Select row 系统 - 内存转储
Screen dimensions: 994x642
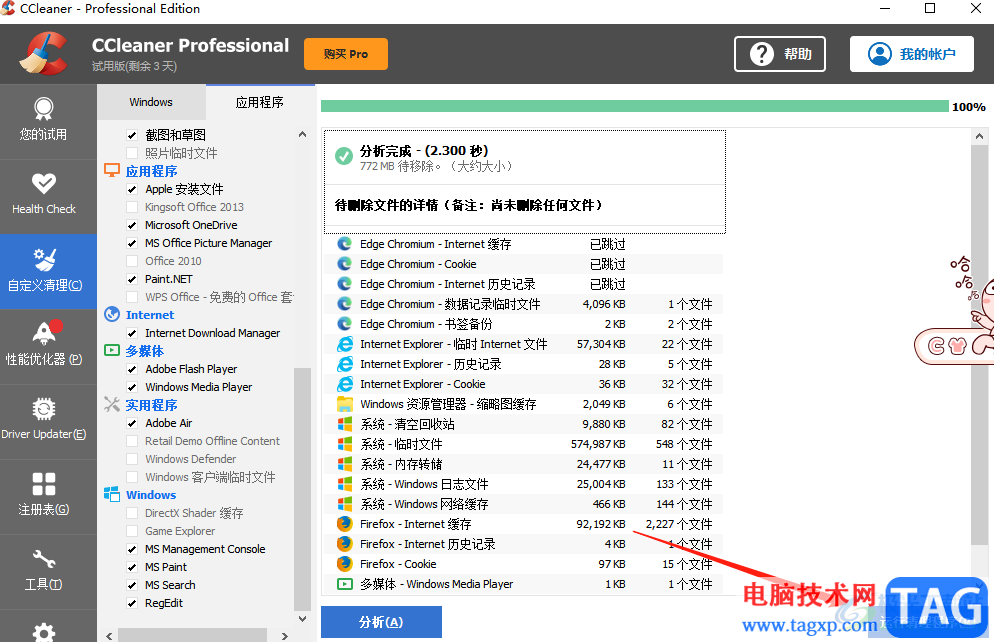(524, 464)
